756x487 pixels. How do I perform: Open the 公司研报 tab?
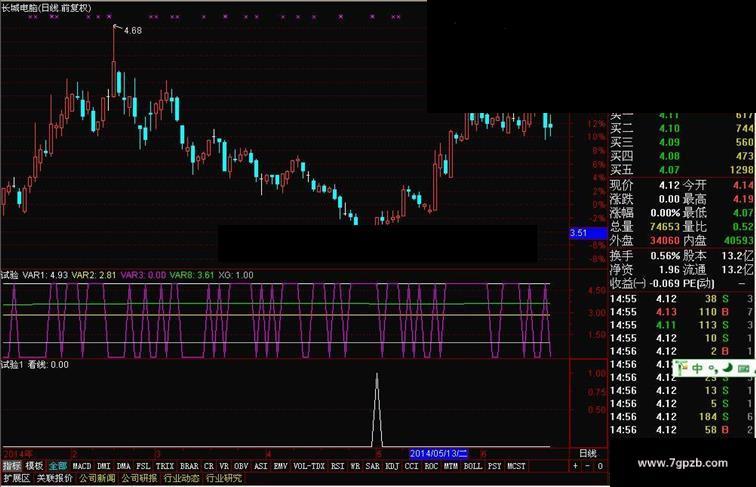tap(139, 478)
